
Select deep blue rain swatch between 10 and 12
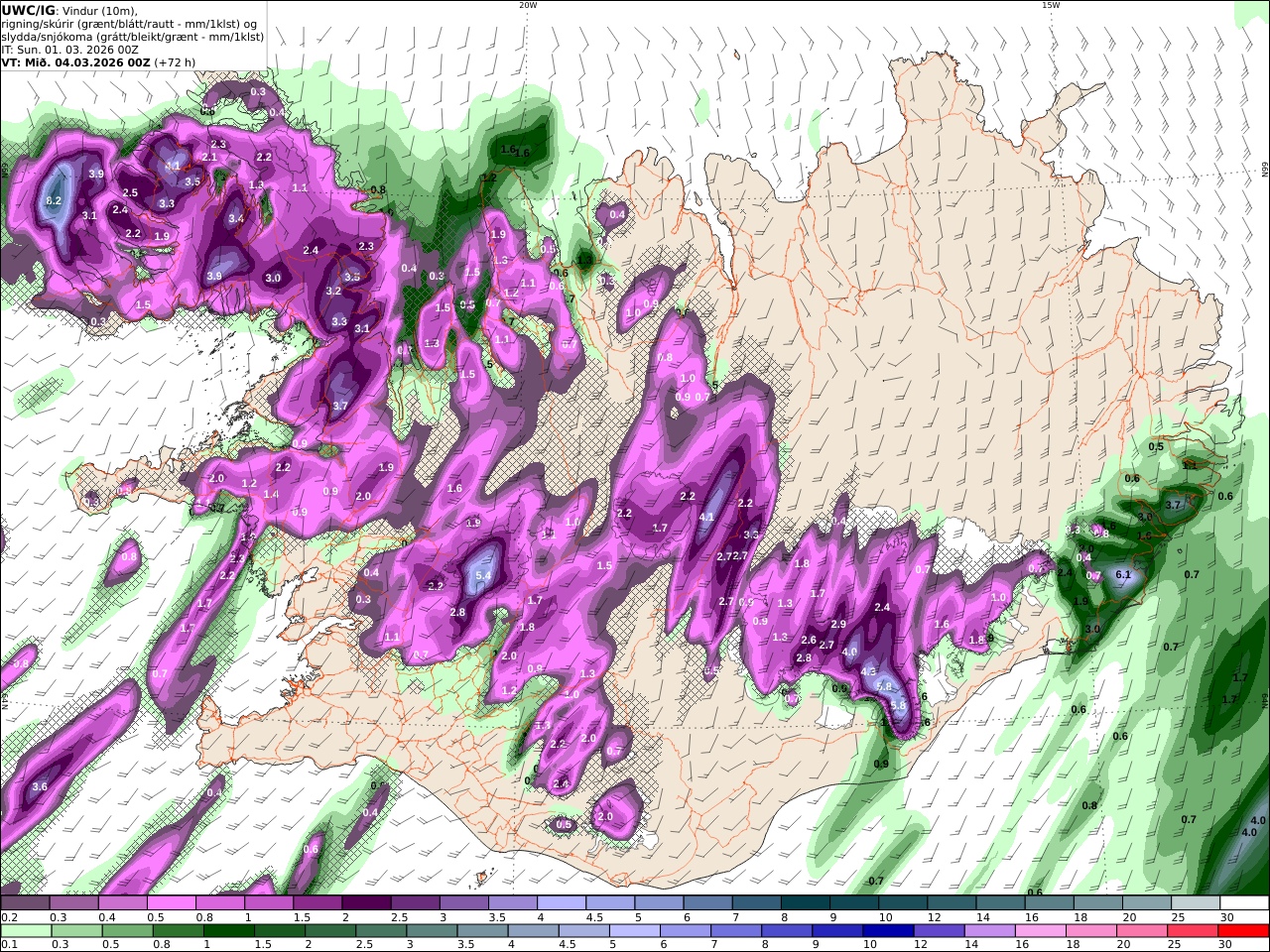point(887,931)
